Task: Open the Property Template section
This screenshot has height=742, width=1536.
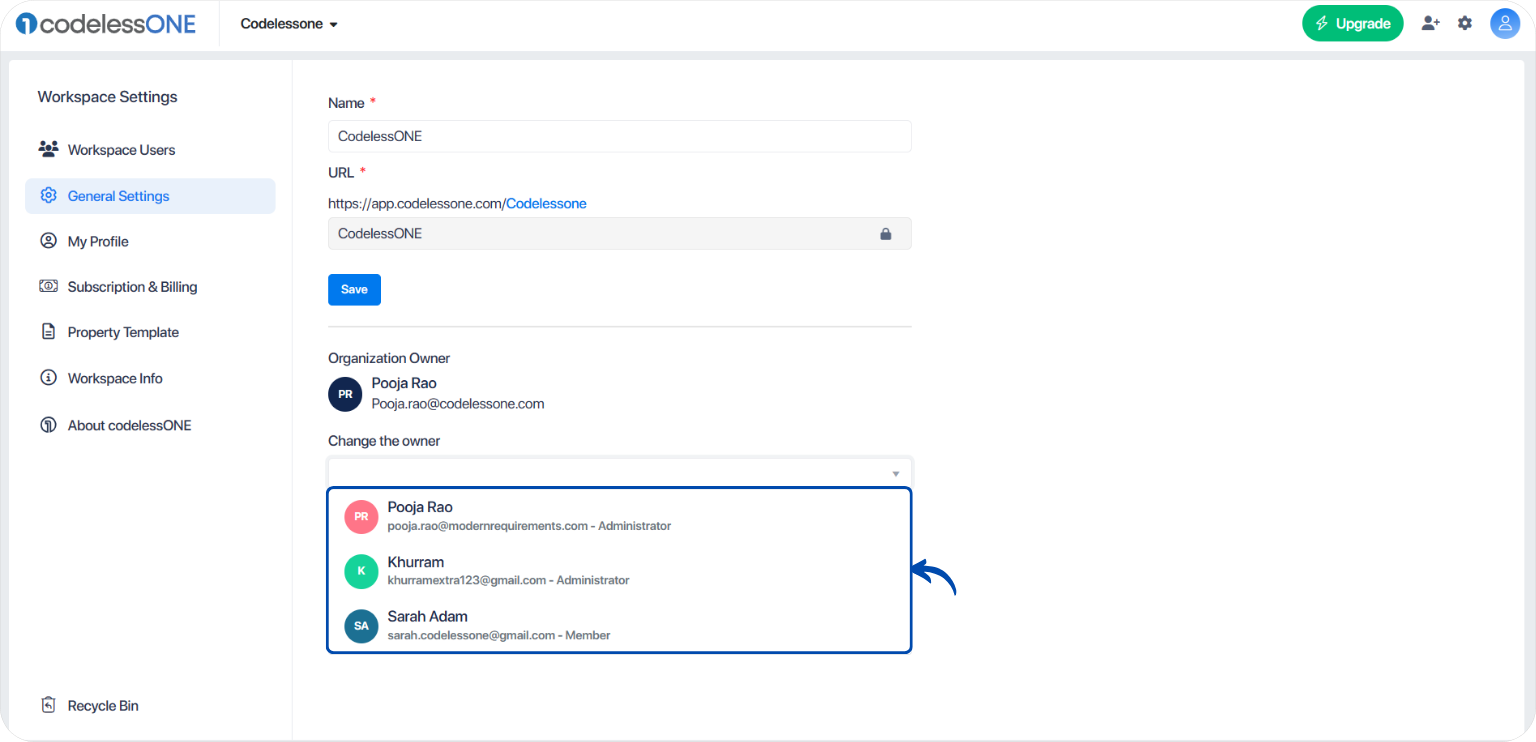Action: (150, 332)
